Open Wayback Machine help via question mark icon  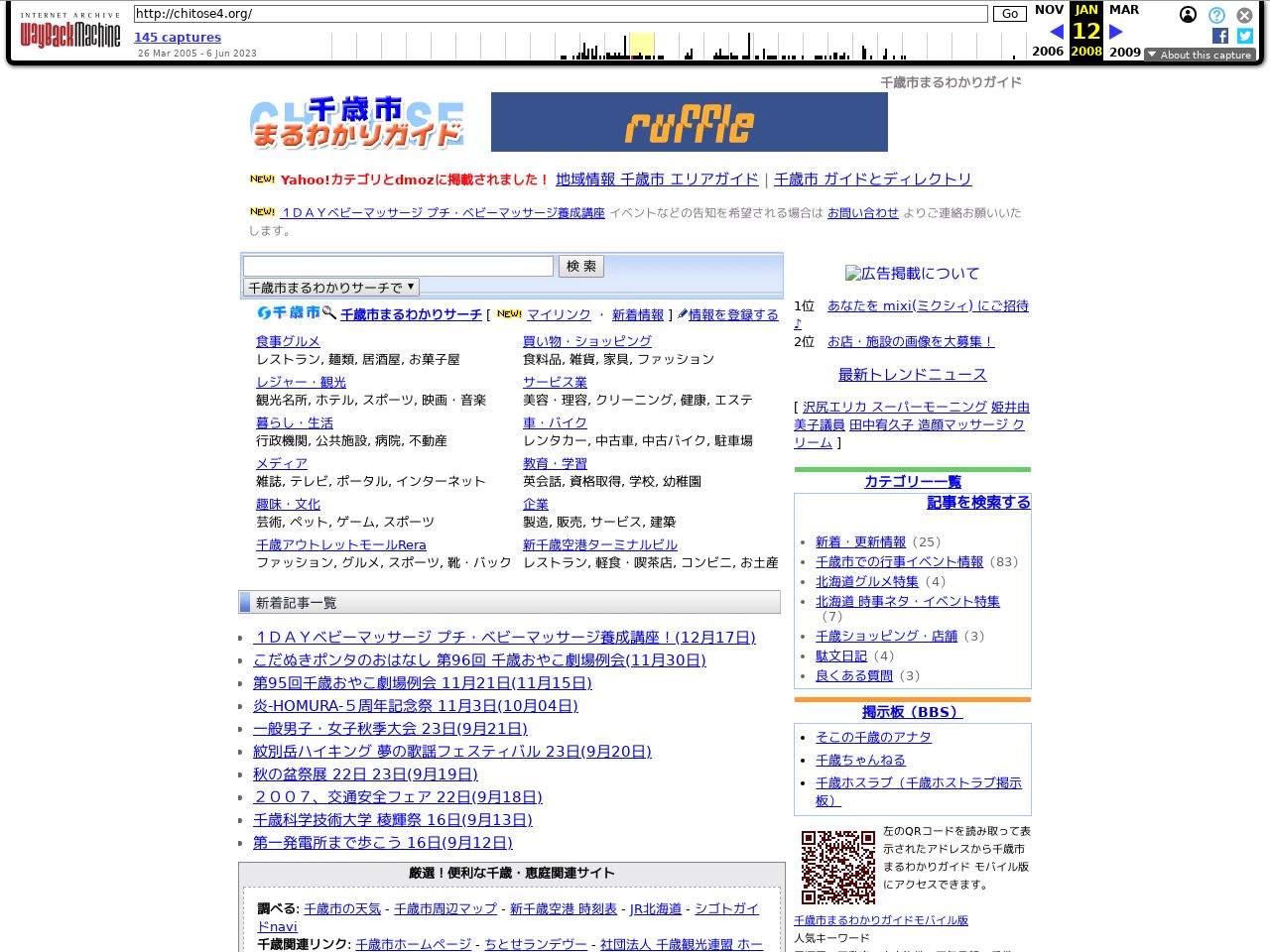tap(1215, 15)
